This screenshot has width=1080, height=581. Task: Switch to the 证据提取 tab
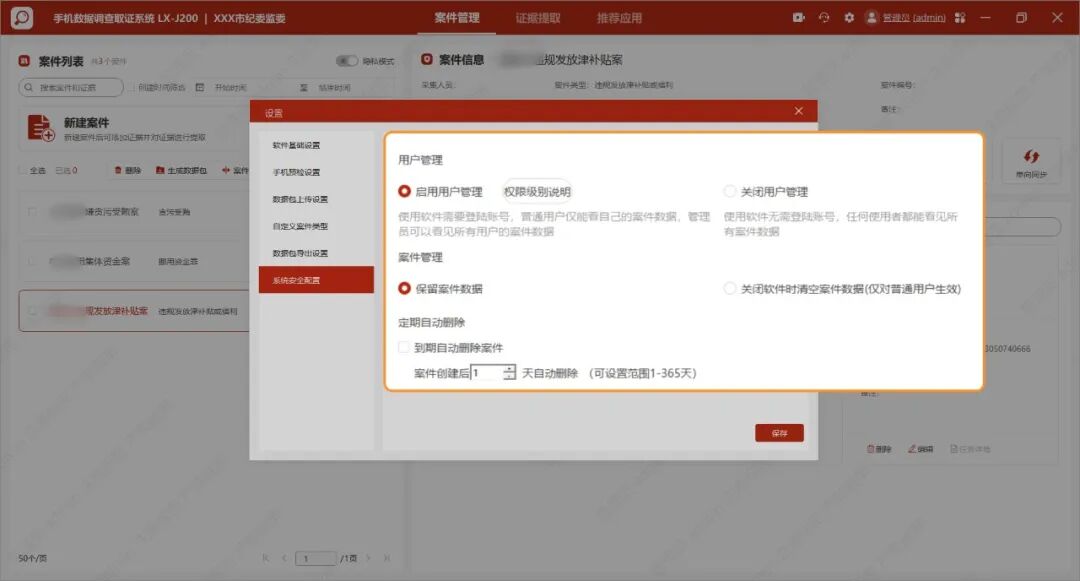[x=538, y=18]
